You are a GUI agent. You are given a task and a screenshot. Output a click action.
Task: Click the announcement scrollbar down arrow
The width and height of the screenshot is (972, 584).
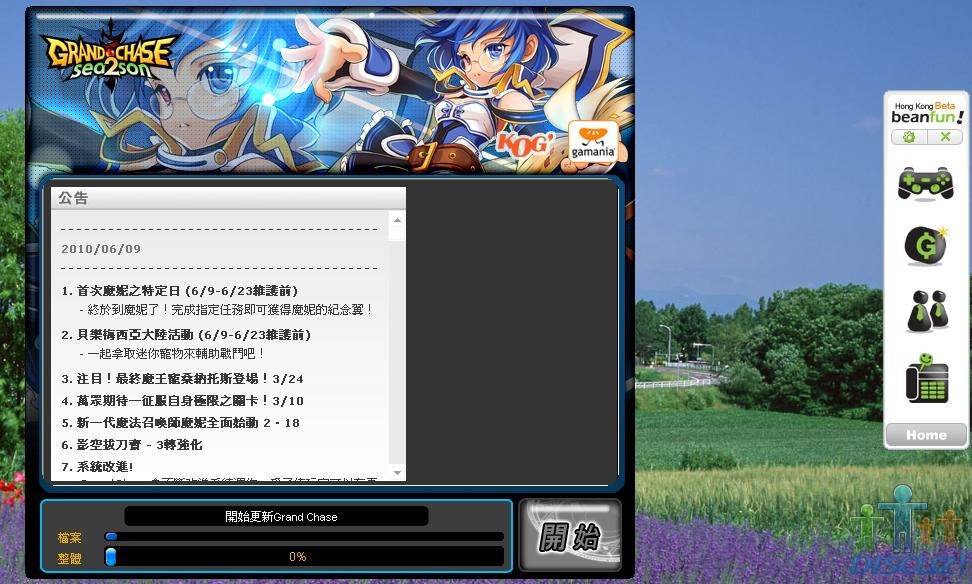click(397, 473)
